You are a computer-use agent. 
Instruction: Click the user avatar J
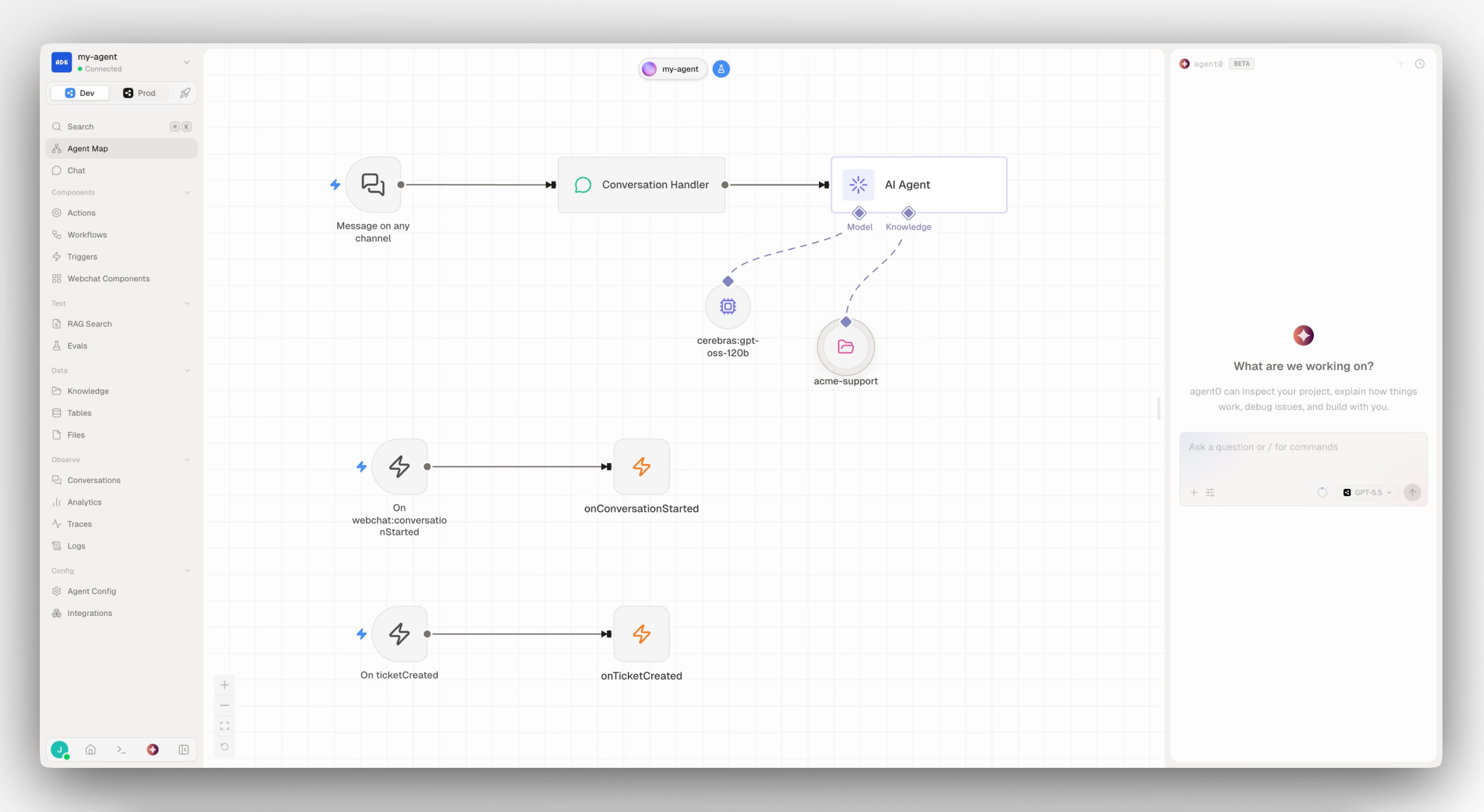60,750
